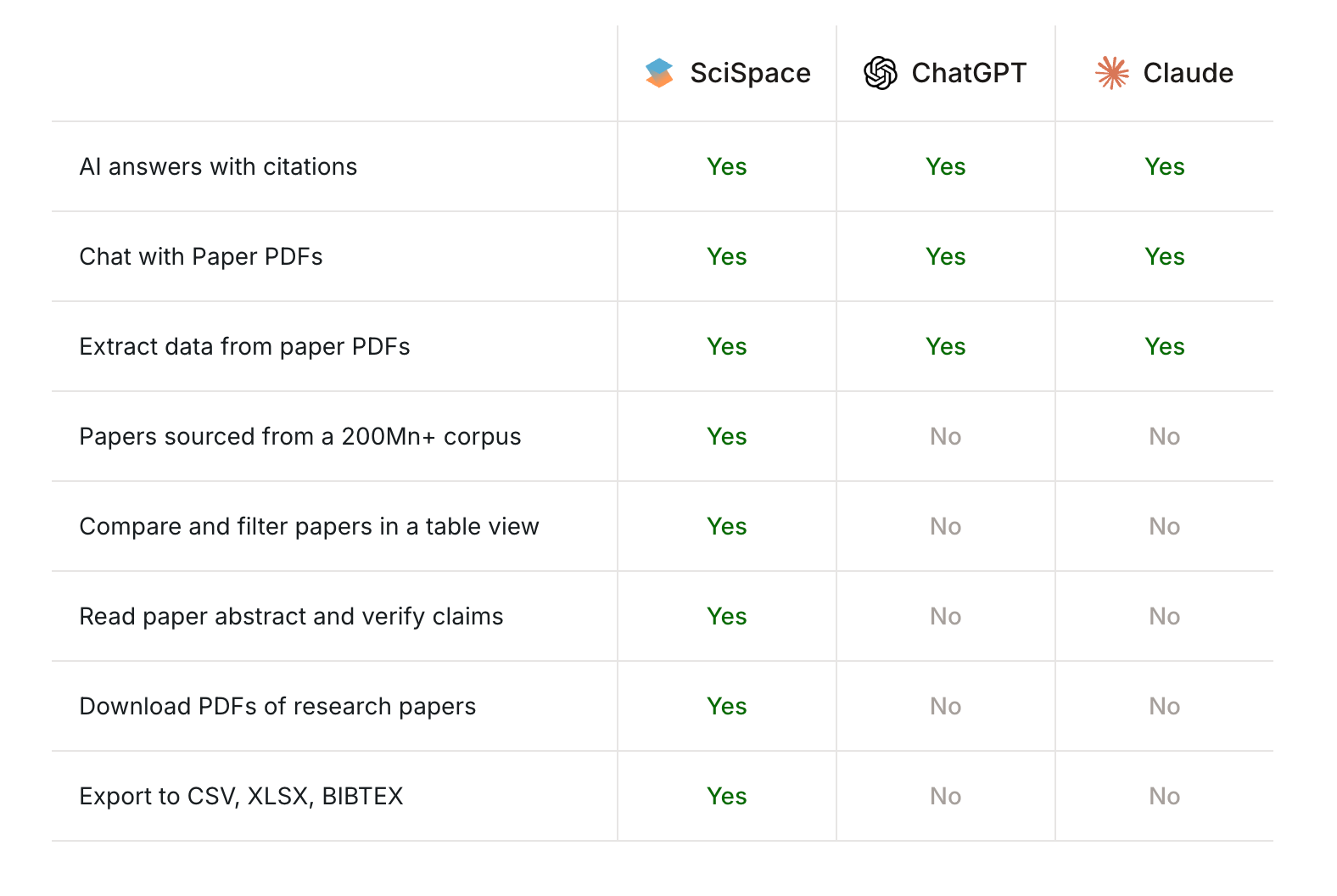Click 'Extract data from paper PDFs' label
This screenshot has width=1337, height=896.
click(244, 346)
